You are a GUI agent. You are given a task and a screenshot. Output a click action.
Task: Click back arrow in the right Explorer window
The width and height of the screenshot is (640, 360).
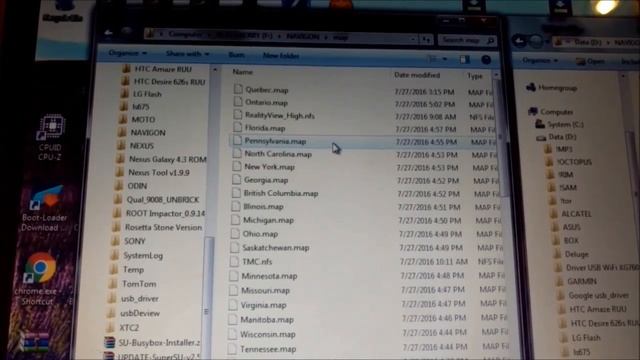click(x=520, y=41)
